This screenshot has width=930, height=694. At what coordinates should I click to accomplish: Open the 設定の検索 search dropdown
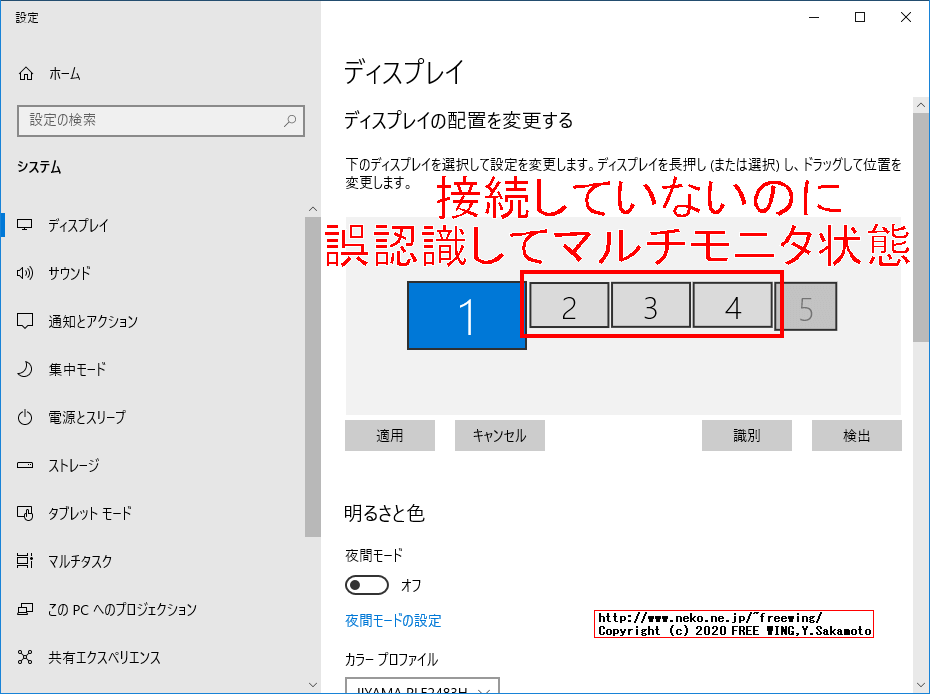click(x=161, y=120)
